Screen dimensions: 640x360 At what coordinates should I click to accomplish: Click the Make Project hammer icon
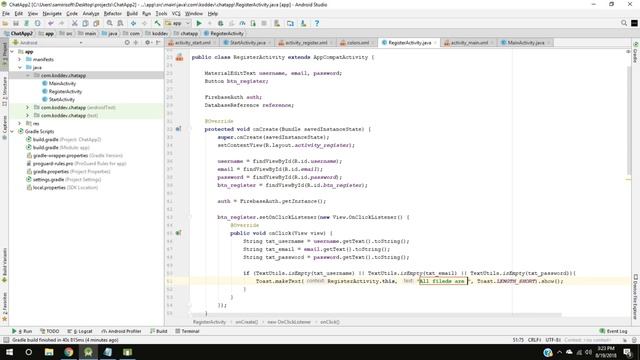click(157, 23)
